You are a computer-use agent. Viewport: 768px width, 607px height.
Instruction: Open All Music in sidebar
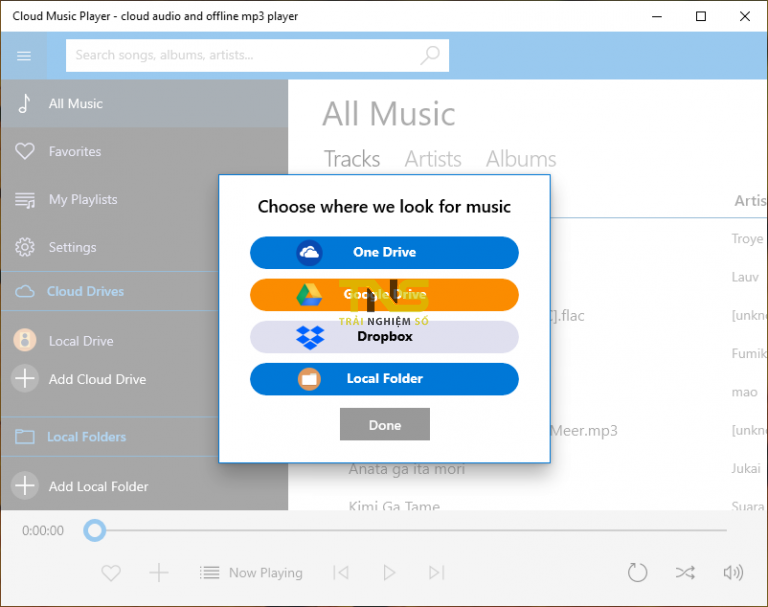[x=144, y=104]
